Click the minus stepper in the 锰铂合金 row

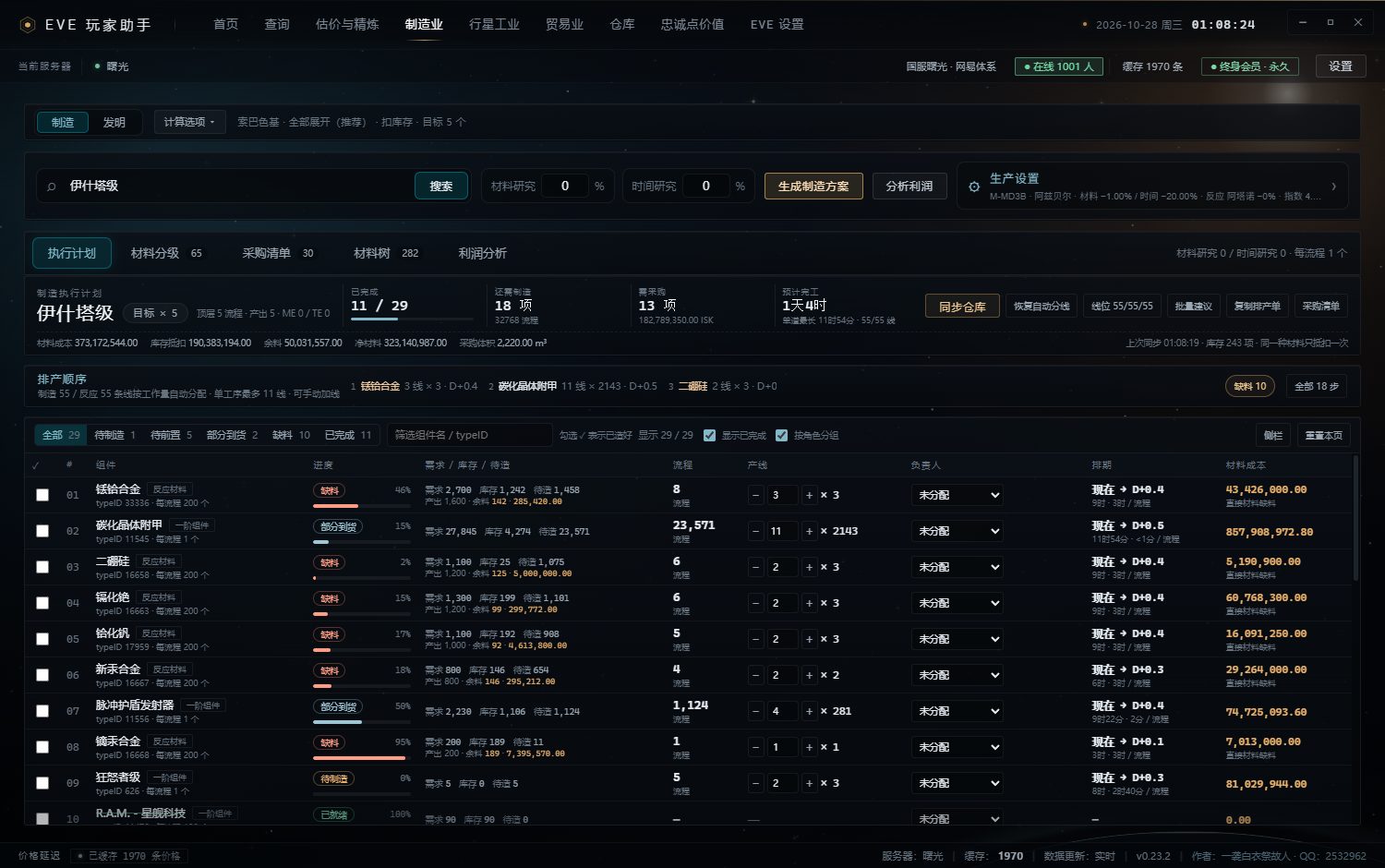point(755,495)
